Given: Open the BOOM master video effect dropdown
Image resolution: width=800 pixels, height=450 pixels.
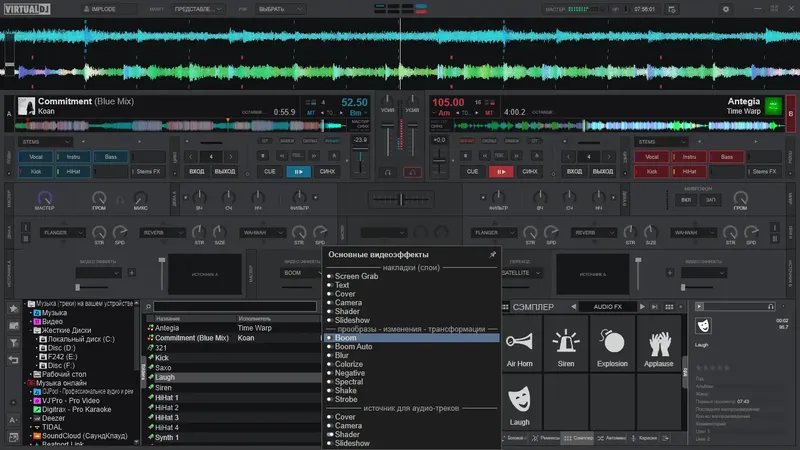Looking at the screenshot, I should click(x=302, y=273).
